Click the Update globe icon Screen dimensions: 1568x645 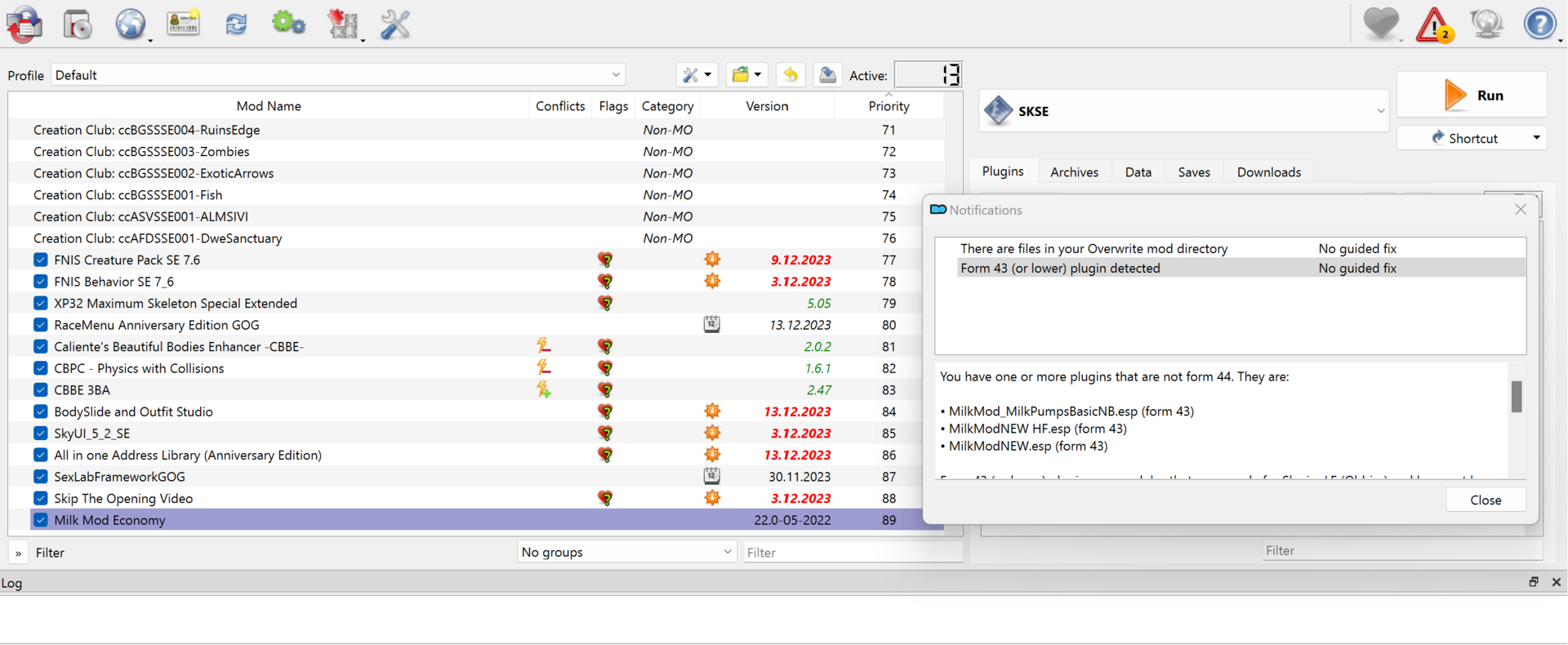point(1487,24)
